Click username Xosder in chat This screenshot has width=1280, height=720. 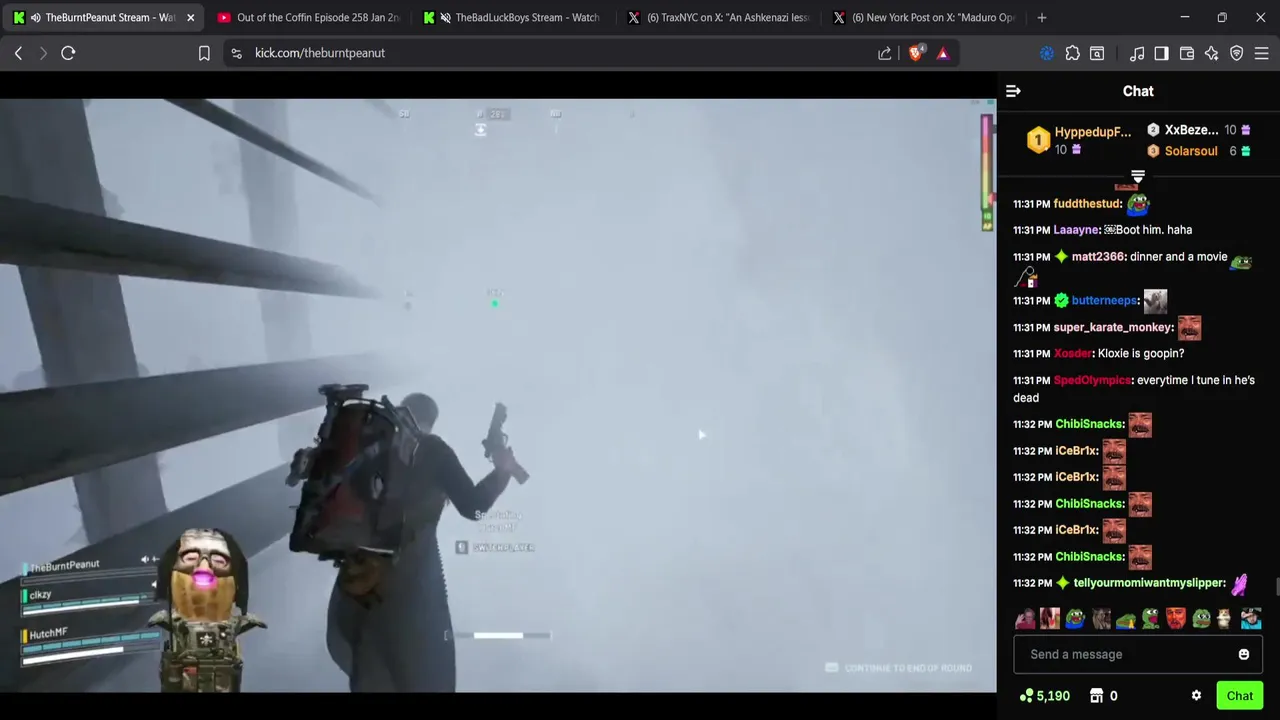click(1072, 354)
